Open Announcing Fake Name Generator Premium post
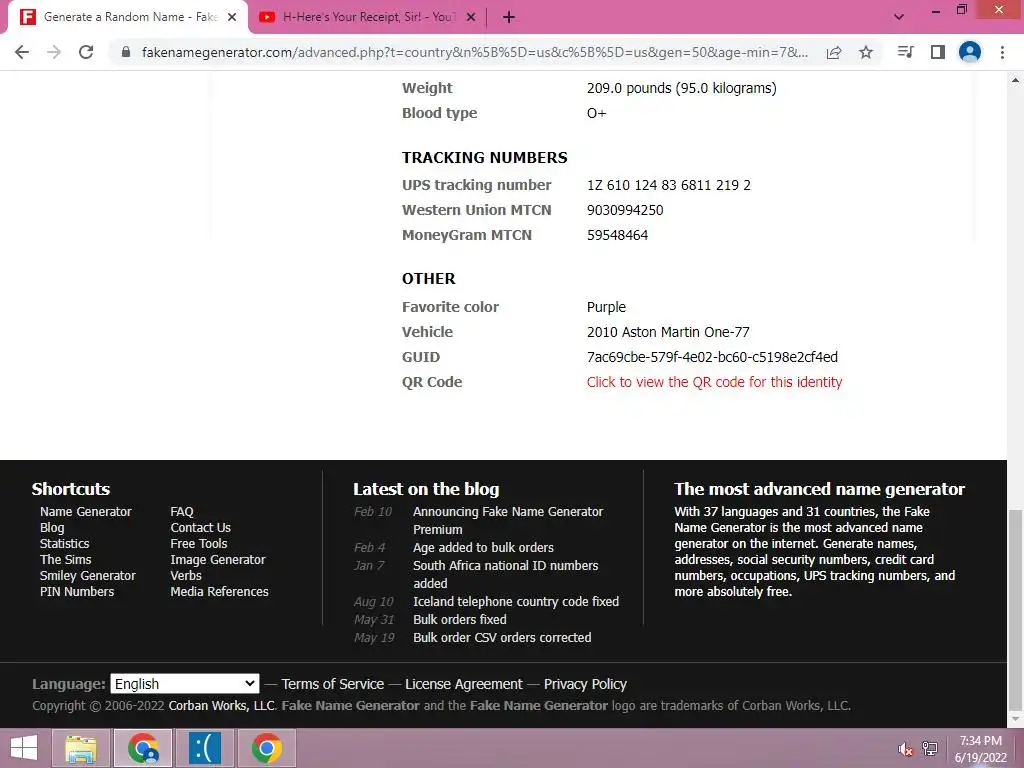The width and height of the screenshot is (1024, 768). 508,520
